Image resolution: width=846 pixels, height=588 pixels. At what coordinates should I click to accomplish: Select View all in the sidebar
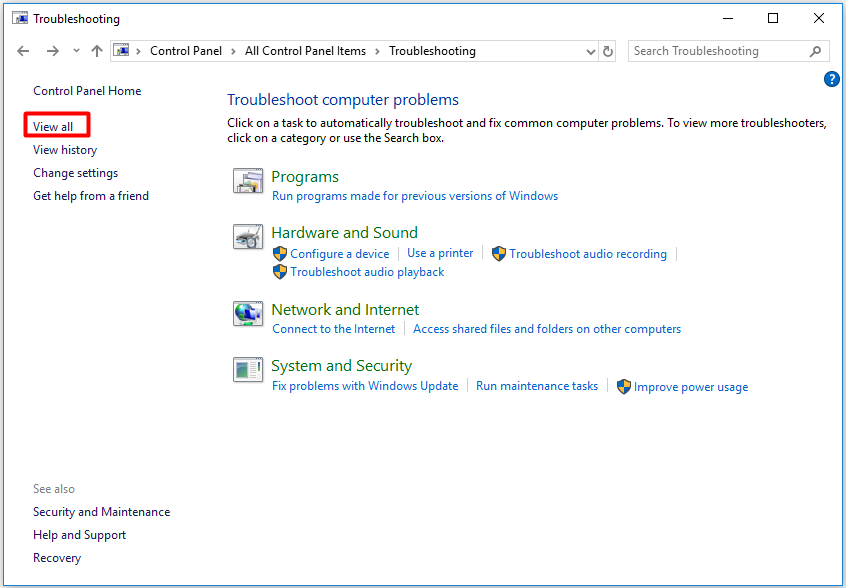pyautogui.click(x=53, y=127)
